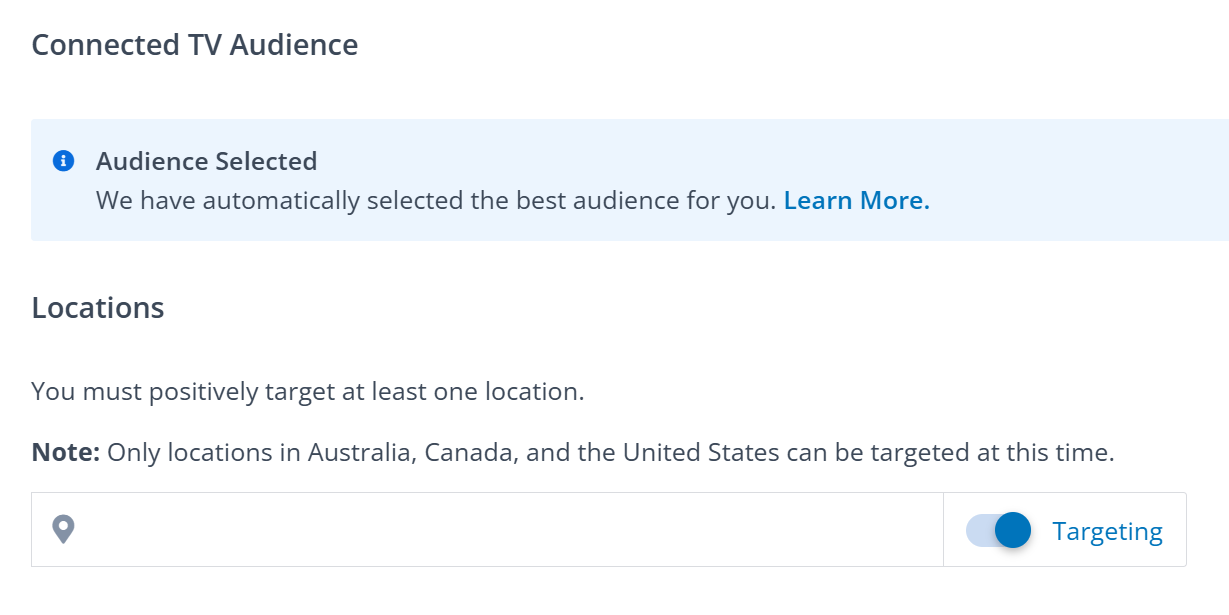Click the right end of location input box
This screenshot has height=615, width=1229.
click(x=920, y=530)
